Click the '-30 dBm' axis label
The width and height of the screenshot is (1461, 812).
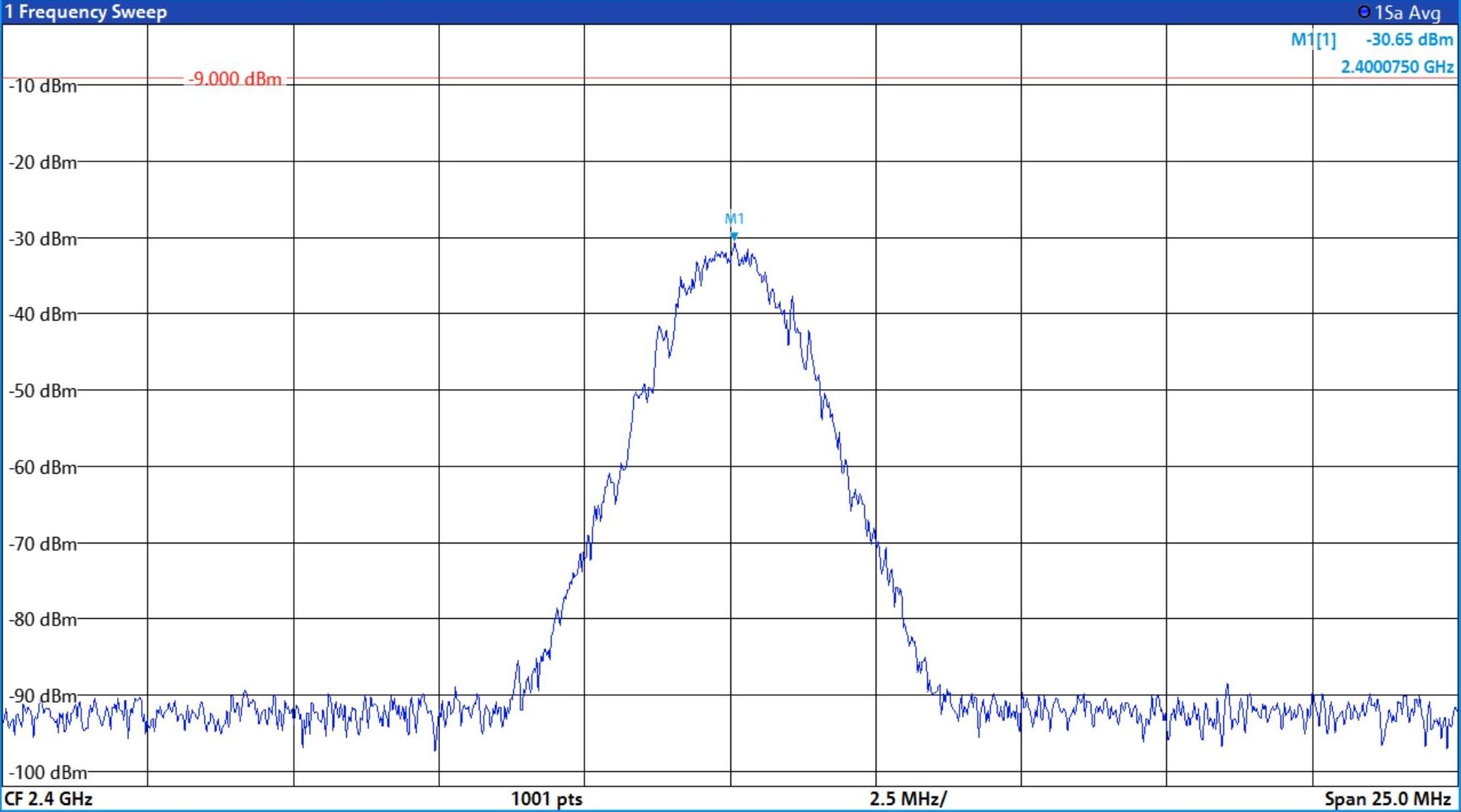pyautogui.click(x=42, y=239)
